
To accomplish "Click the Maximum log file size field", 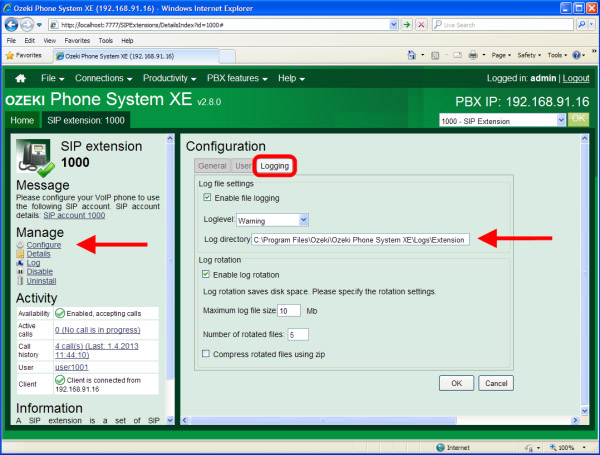I will (289, 311).
